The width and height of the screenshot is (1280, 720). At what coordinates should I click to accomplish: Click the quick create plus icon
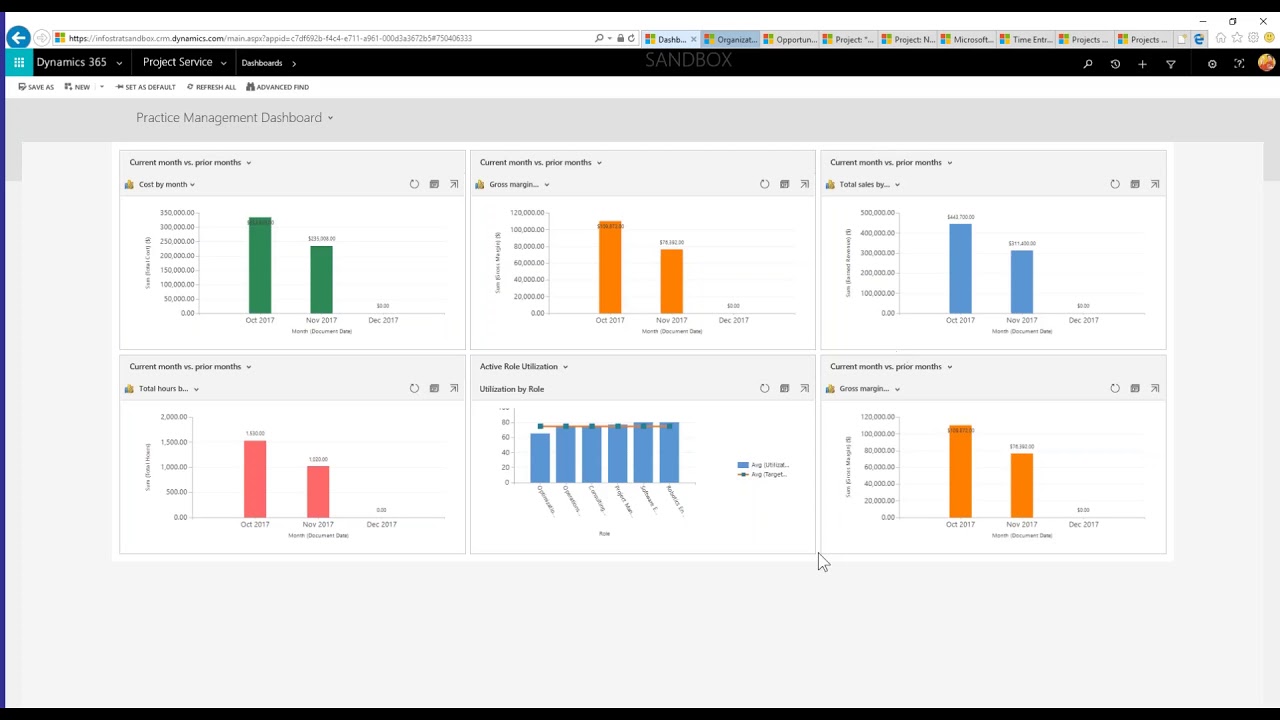pos(1142,64)
